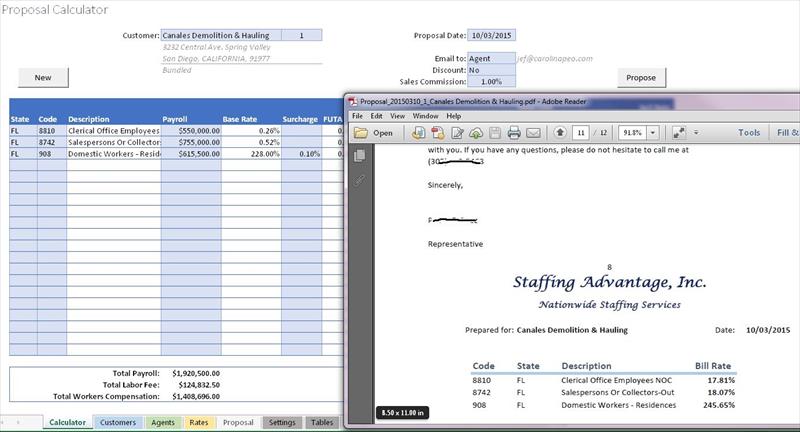The image size is (800, 432).
Task: Open the Window menu in Adobe Reader
Action: point(426,116)
